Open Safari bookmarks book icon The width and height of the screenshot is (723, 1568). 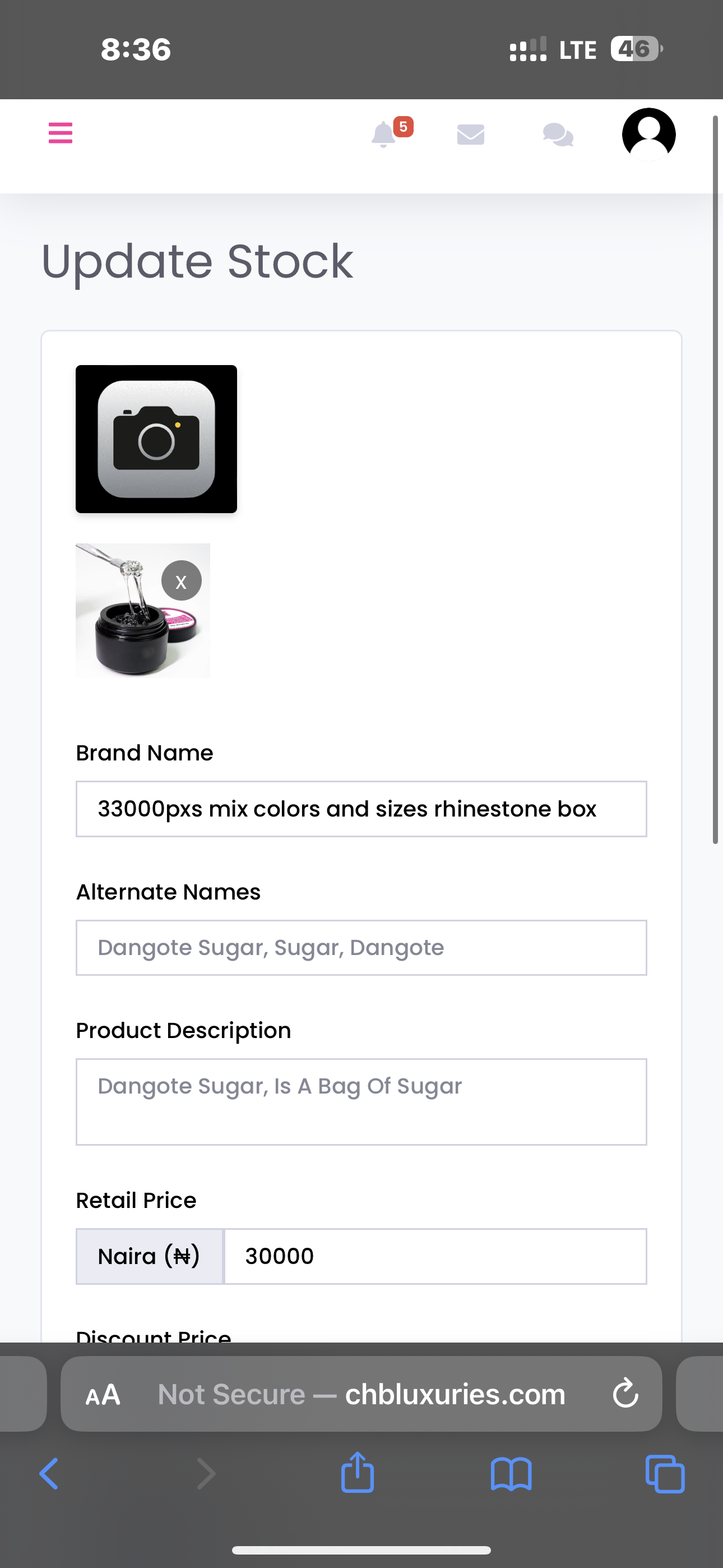pyautogui.click(x=511, y=1474)
